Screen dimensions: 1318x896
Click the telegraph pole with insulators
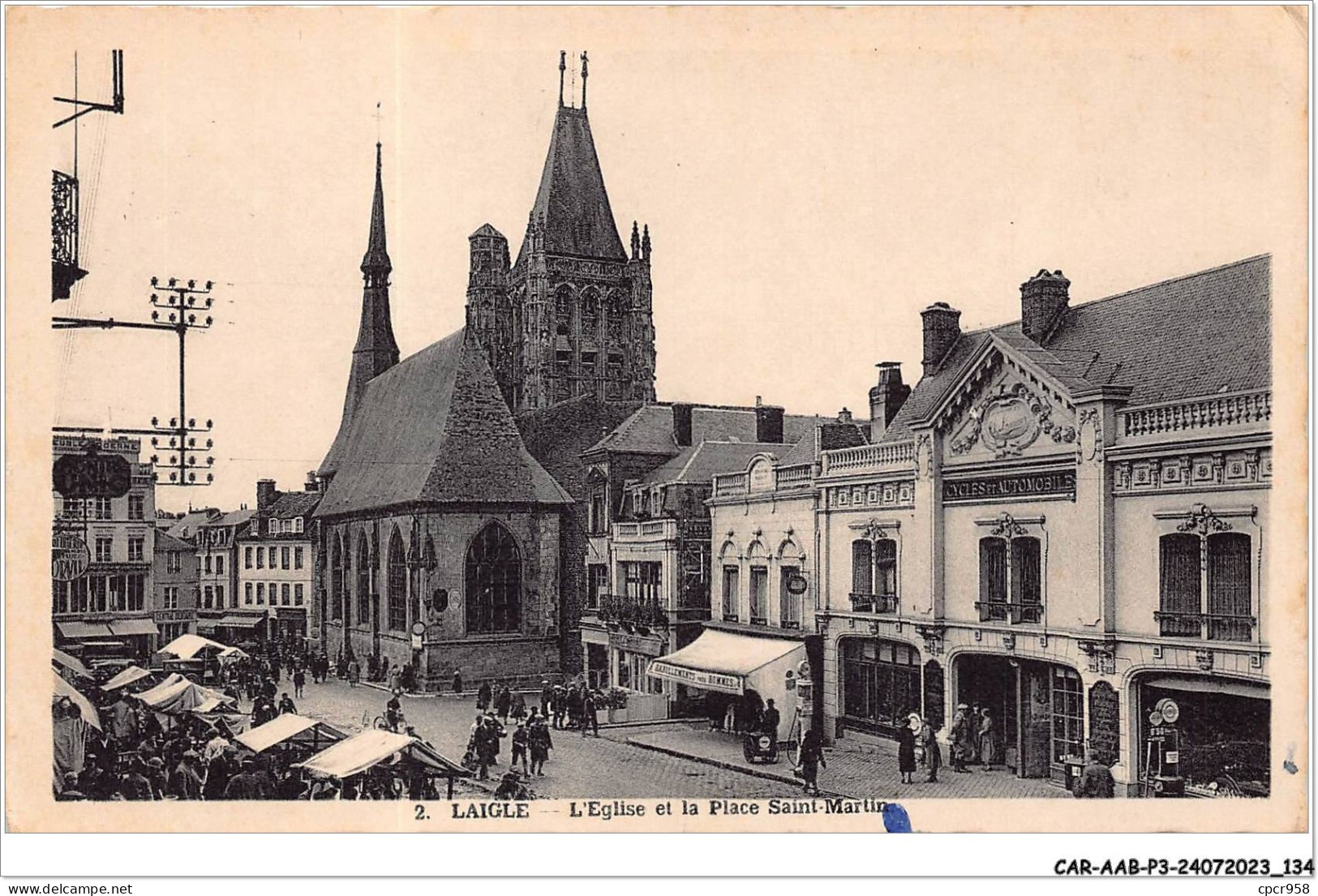182,381
